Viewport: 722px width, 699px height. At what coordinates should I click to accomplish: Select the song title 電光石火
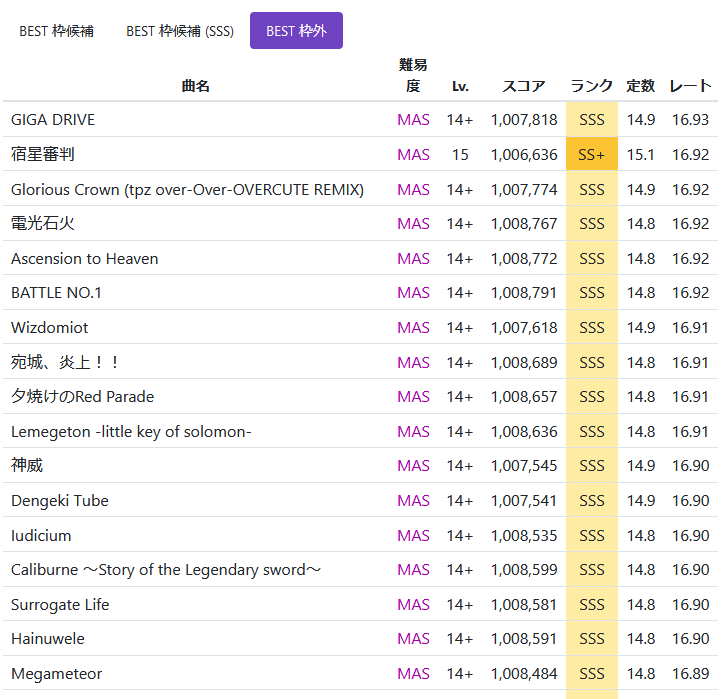click(43, 223)
